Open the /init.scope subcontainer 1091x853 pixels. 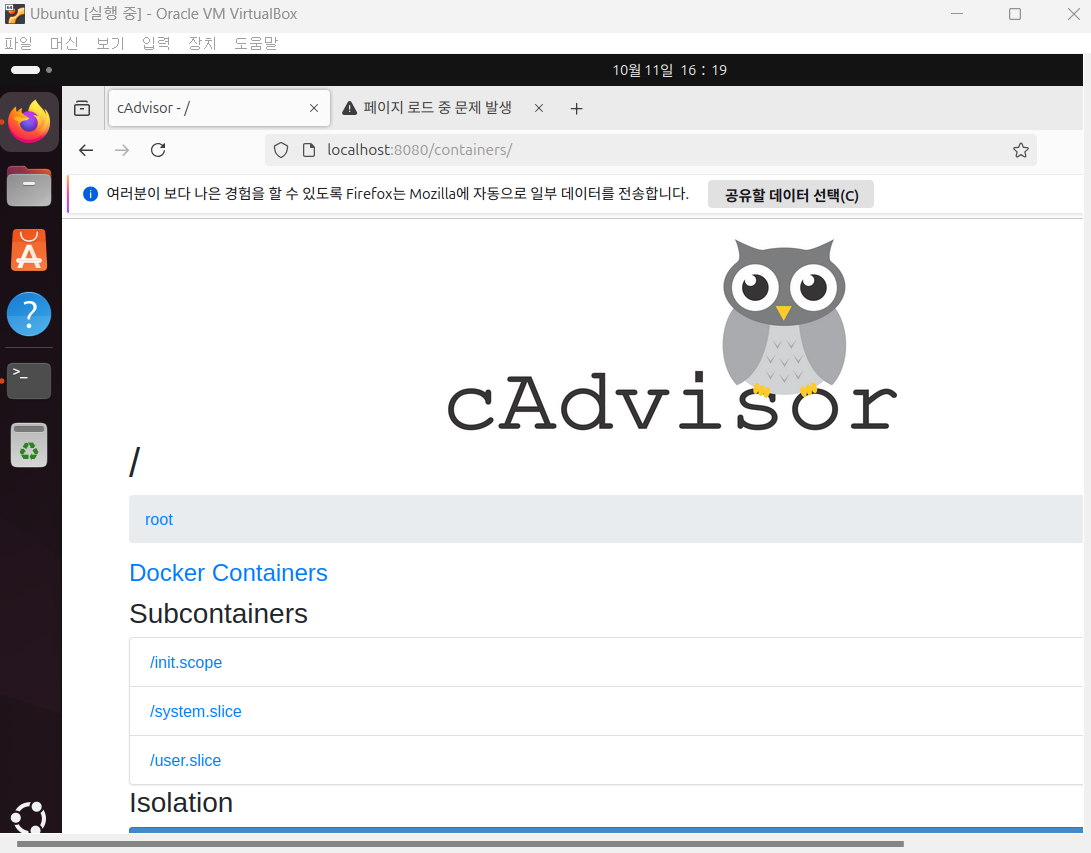tap(186, 662)
